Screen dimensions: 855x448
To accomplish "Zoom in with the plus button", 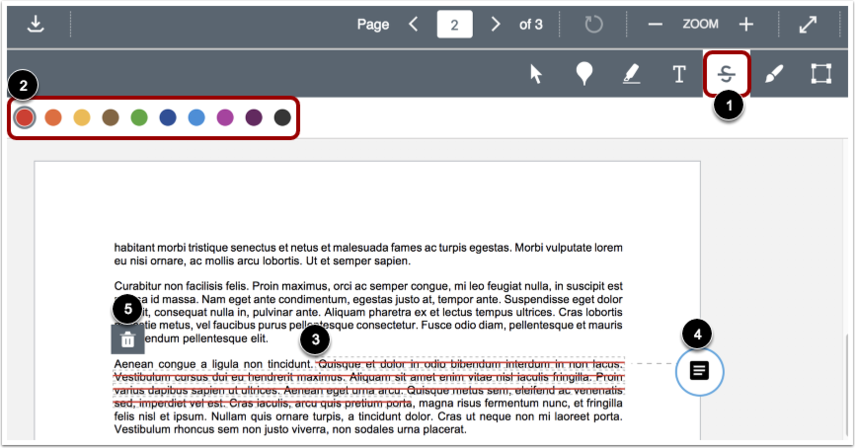I will [x=746, y=25].
